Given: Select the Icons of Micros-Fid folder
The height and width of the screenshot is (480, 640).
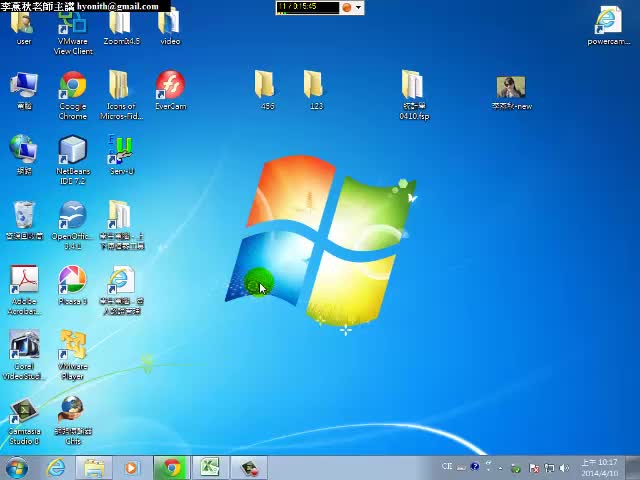Looking at the screenshot, I should click(121, 96).
